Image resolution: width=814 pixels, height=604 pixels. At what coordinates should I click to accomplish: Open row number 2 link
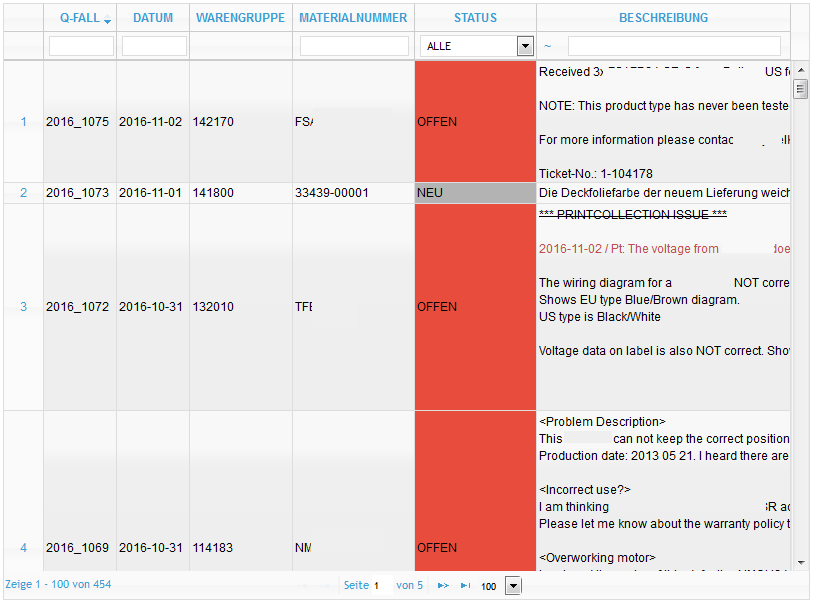[23, 193]
